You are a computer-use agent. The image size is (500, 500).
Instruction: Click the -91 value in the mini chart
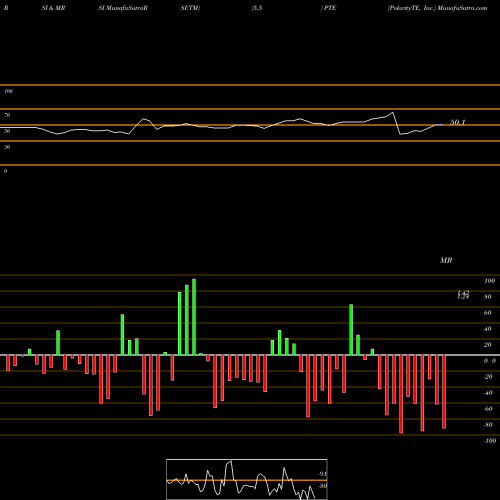322,474
